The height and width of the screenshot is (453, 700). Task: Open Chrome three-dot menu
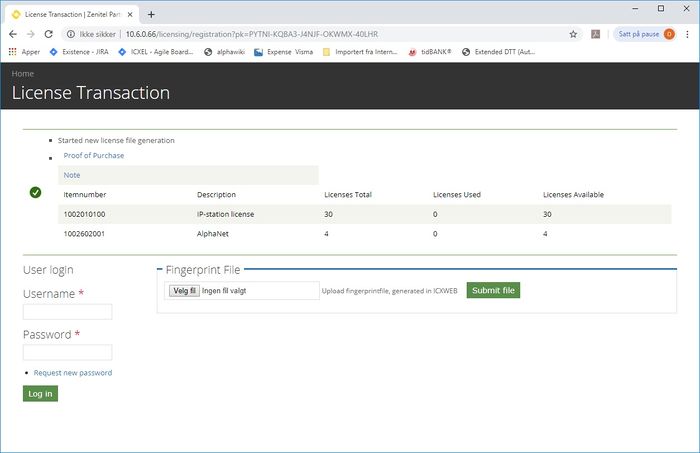(688, 33)
